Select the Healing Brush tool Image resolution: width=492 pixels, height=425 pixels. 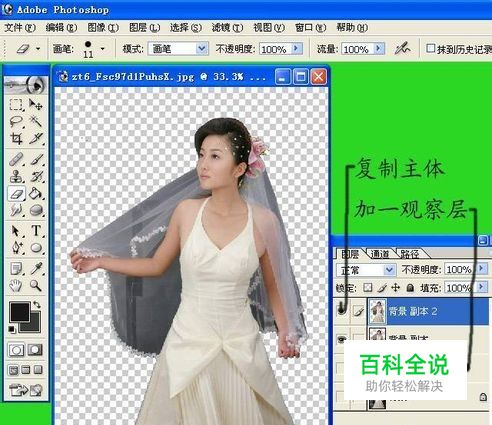tap(16, 159)
